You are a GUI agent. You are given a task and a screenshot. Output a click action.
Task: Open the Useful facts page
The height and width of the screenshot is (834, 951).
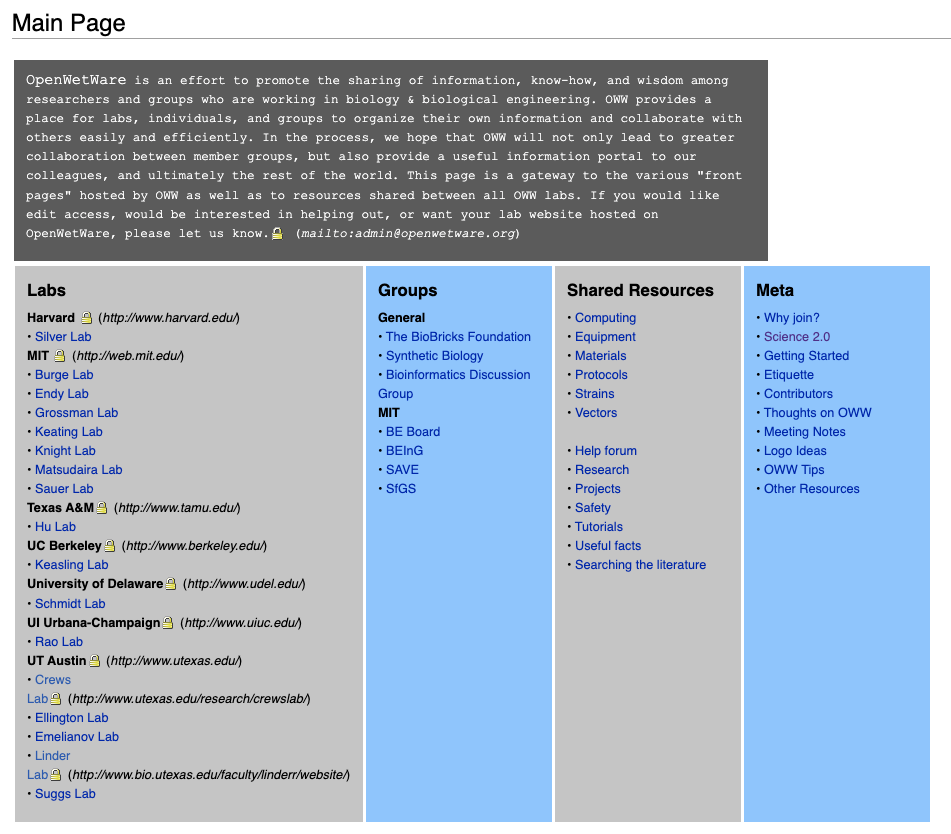tap(608, 546)
